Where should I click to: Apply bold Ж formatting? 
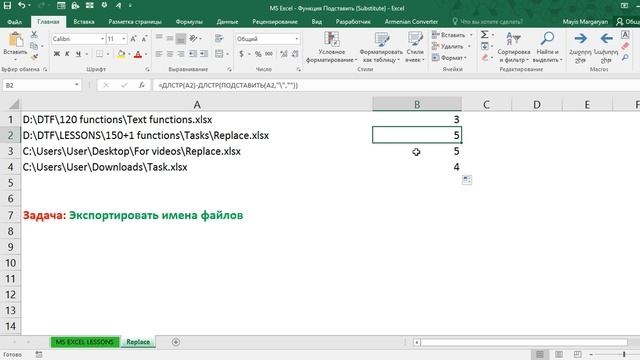[x=57, y=54]
